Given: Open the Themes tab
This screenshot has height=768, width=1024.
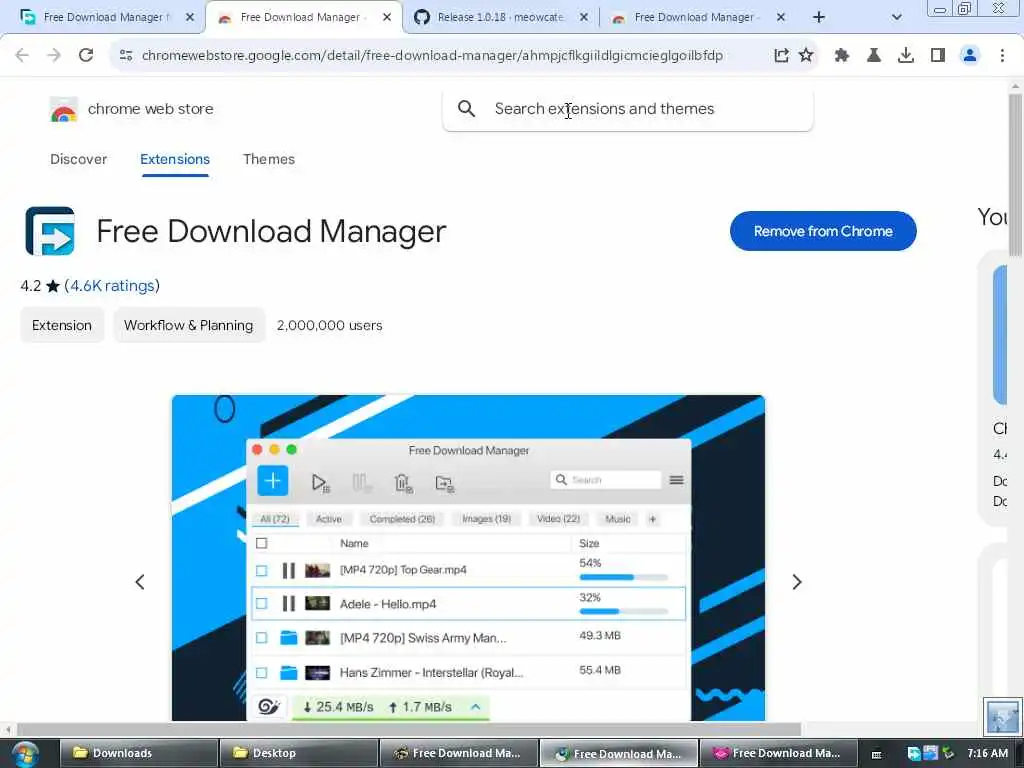Looking at the screenshot, I should click(268, 159).
